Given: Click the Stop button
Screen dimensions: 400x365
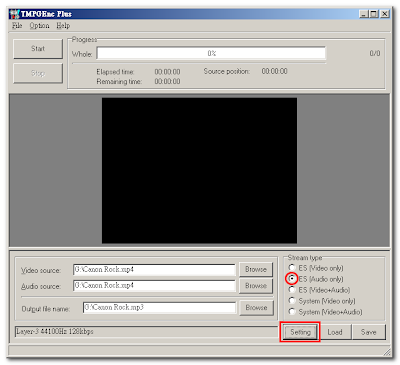Looking at the screenshot, I should 38,73.
